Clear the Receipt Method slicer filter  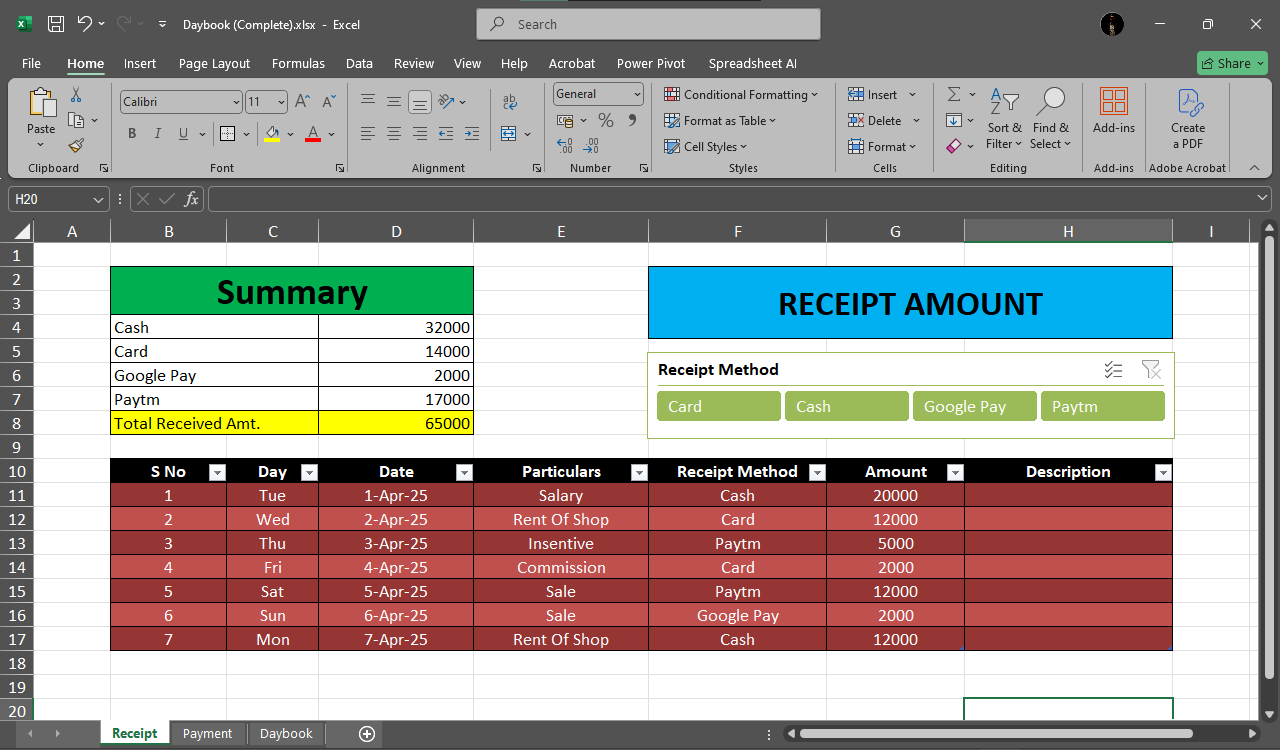click(x=1151, y=370)
